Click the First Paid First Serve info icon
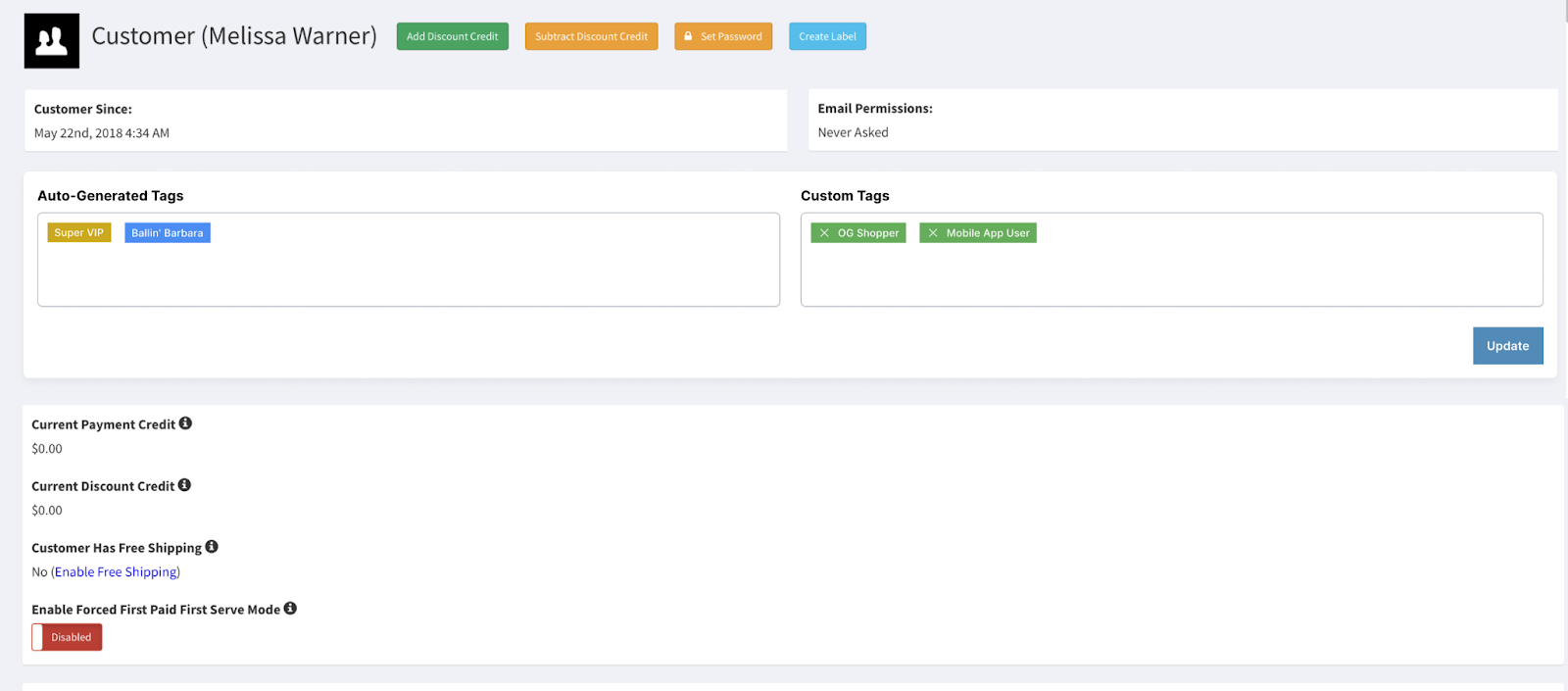The height and width of the screenshot is (691, 1568). click(x=290, y=609)
